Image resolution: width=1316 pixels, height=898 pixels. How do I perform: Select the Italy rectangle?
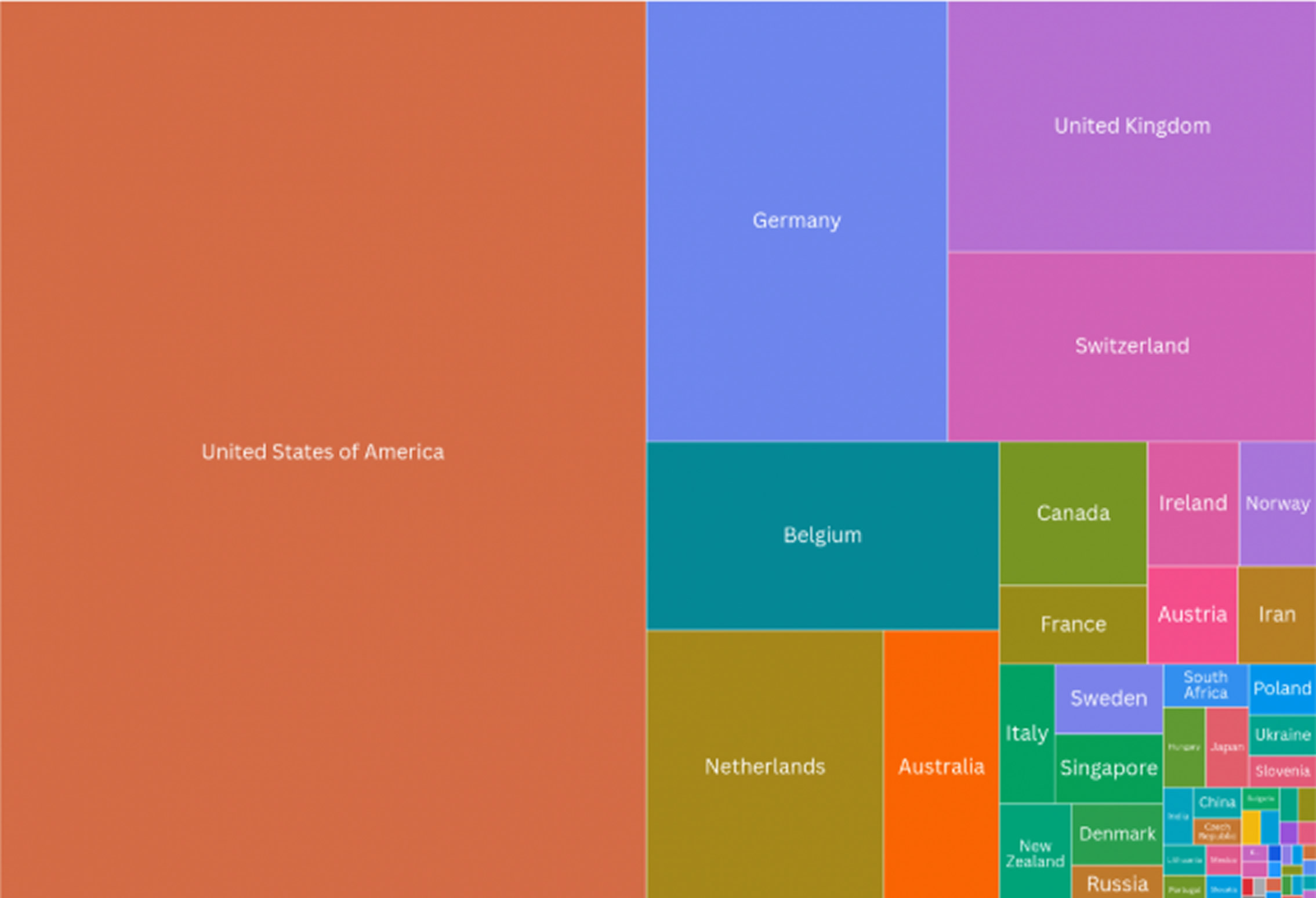(x=1026, y=733)
